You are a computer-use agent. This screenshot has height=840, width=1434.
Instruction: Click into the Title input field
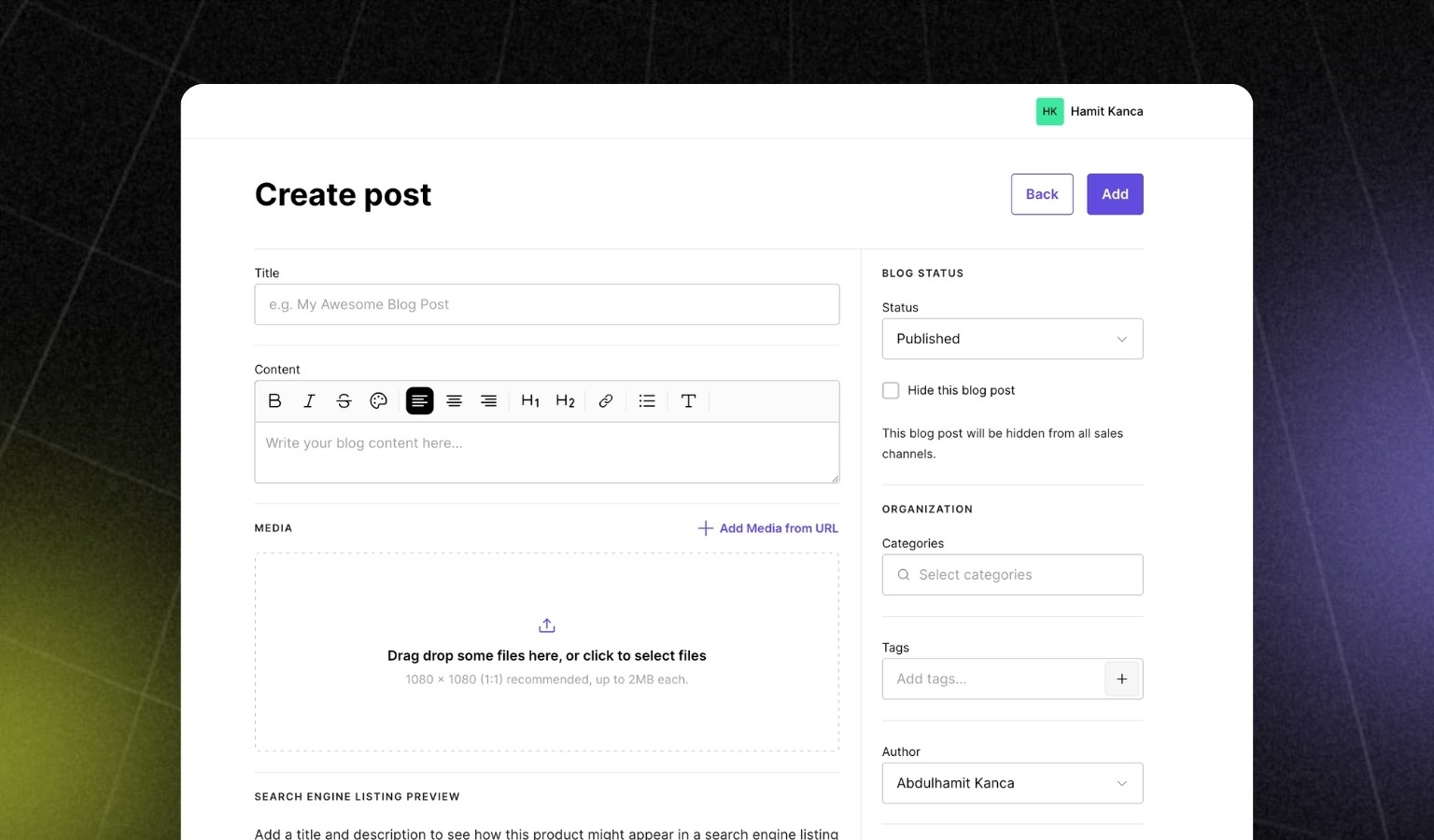click(547, 304)
